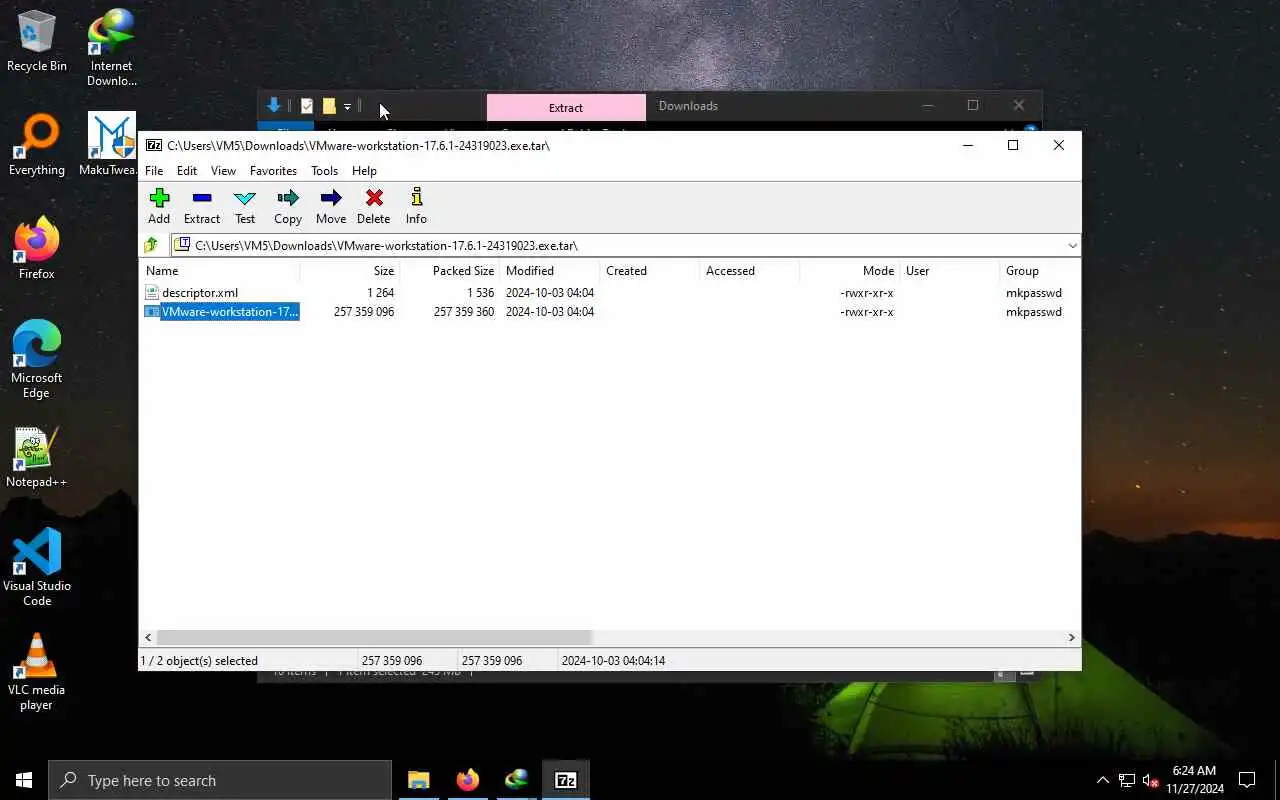The height and width of the screenshot is (800, 1280).
Task: Sort files by Size column
Action: 349,271
